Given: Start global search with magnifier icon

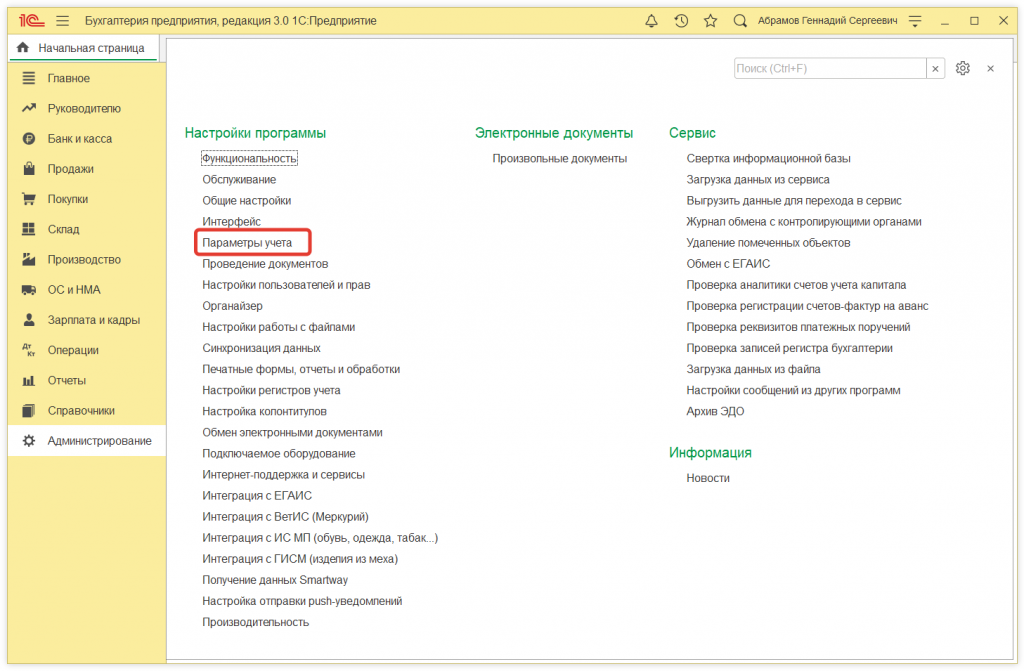Looking at the screenshot, I should click(740, 20).
